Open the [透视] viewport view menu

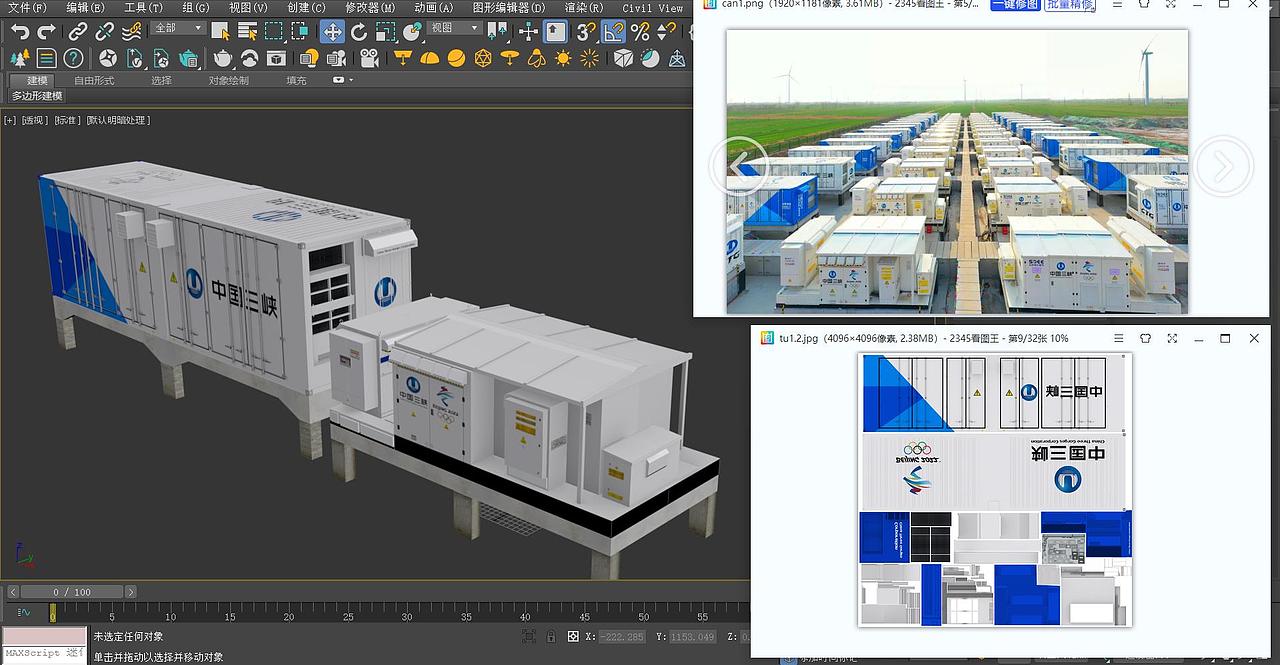34,120
